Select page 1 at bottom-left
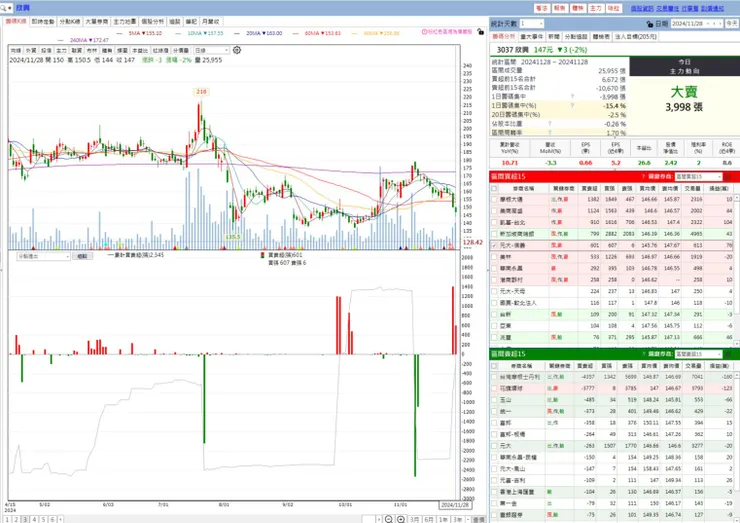Screen dimensions: 740x523 [7, 519]
